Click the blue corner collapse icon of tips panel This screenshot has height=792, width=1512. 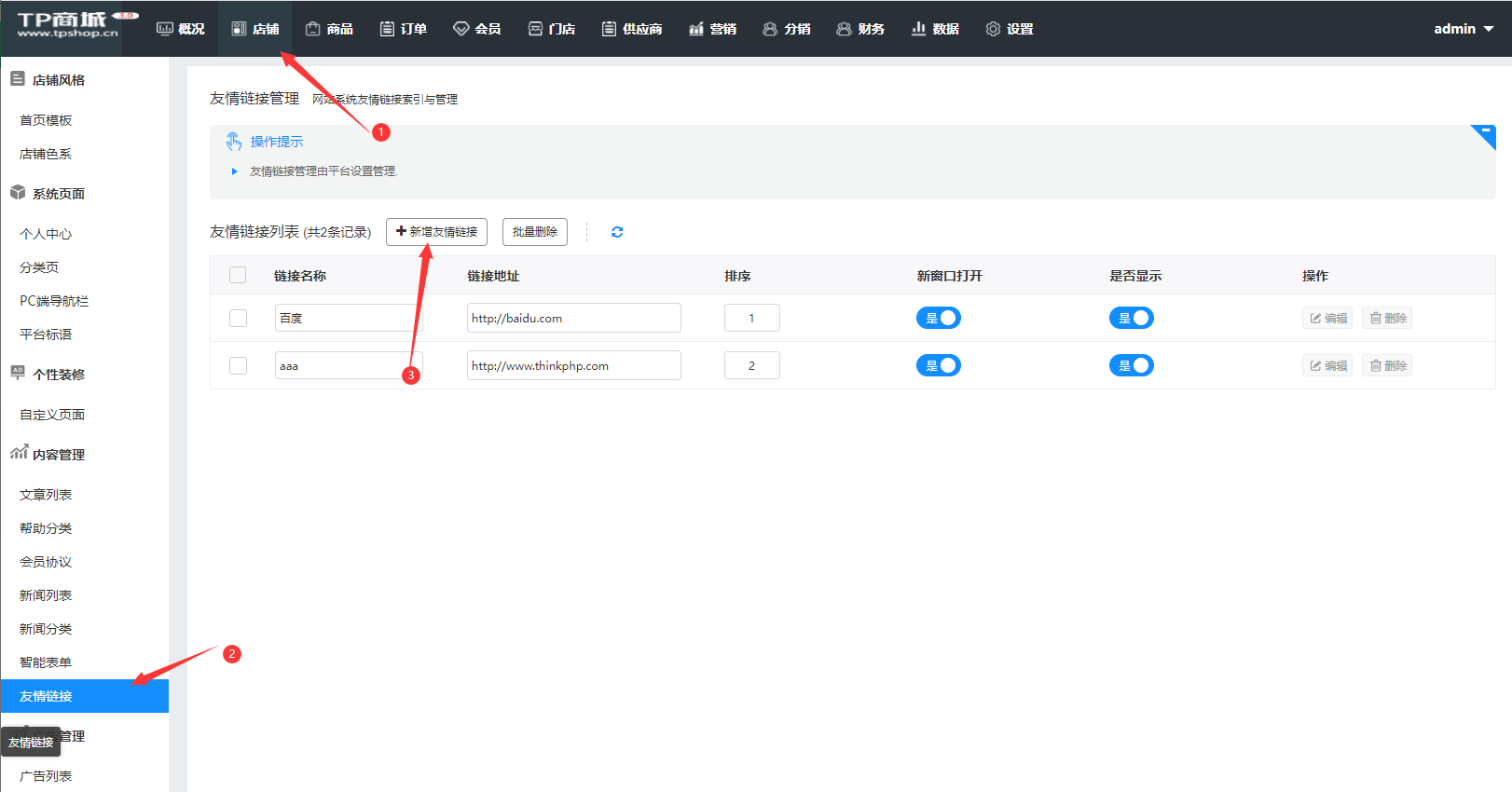(x=1484, y=135)
